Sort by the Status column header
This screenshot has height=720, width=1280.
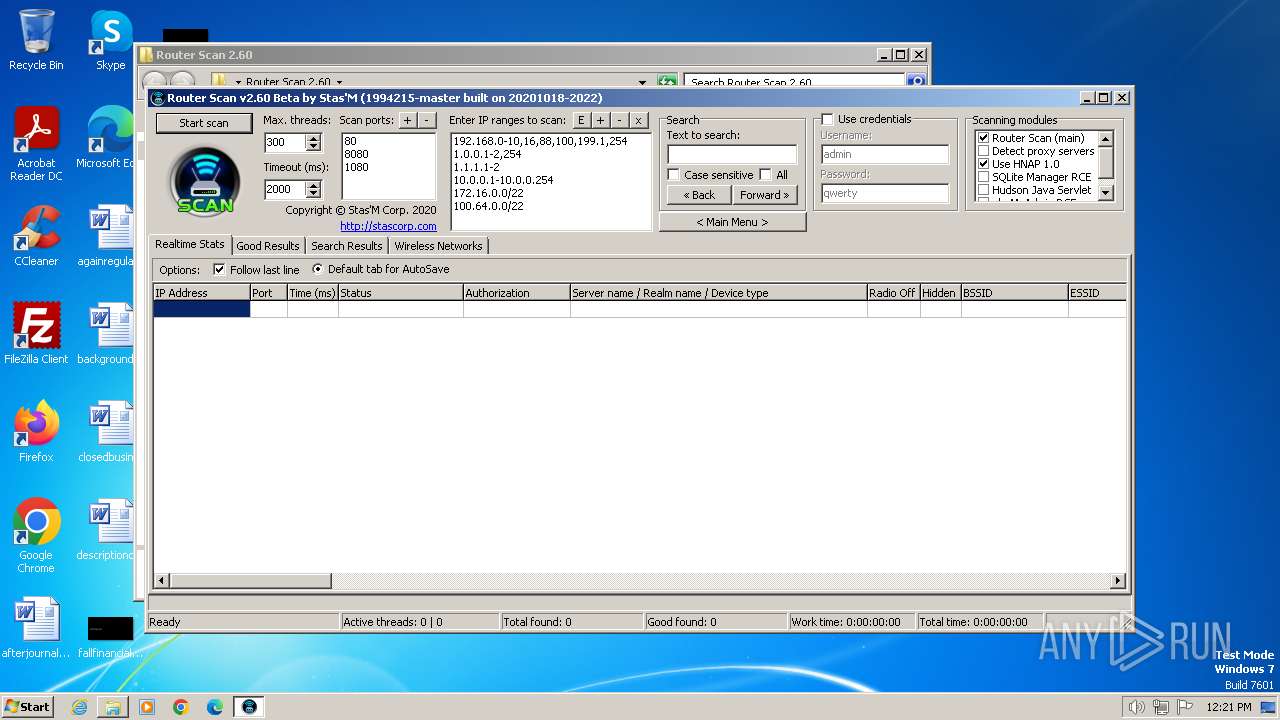pos(401,293)
